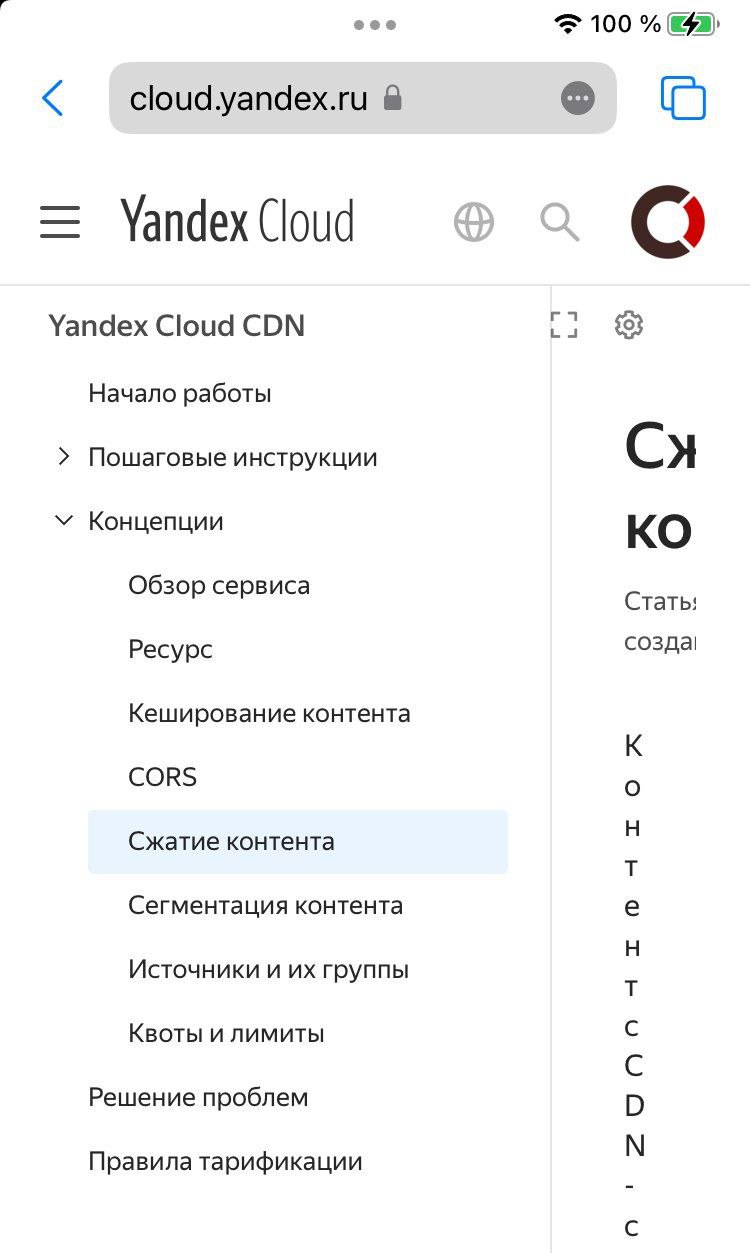Toggle full-screen reading mode icon
Image resolution: width=750 pixels, height=1253 pixels.
click(564, 324)
